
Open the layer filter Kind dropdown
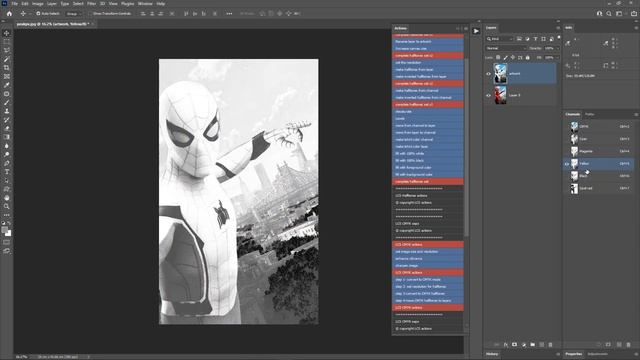500,39
